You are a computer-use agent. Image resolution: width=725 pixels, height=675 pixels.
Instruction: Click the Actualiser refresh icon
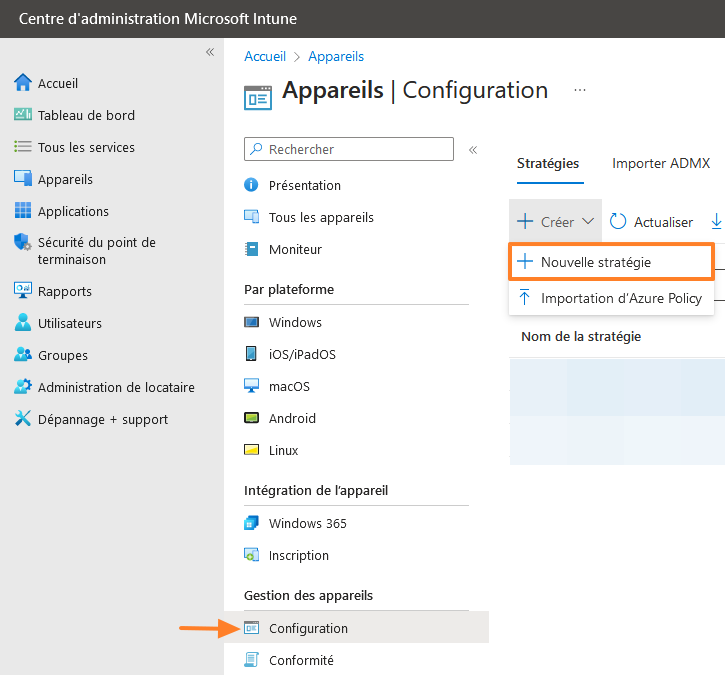click(x=618, y=221)
